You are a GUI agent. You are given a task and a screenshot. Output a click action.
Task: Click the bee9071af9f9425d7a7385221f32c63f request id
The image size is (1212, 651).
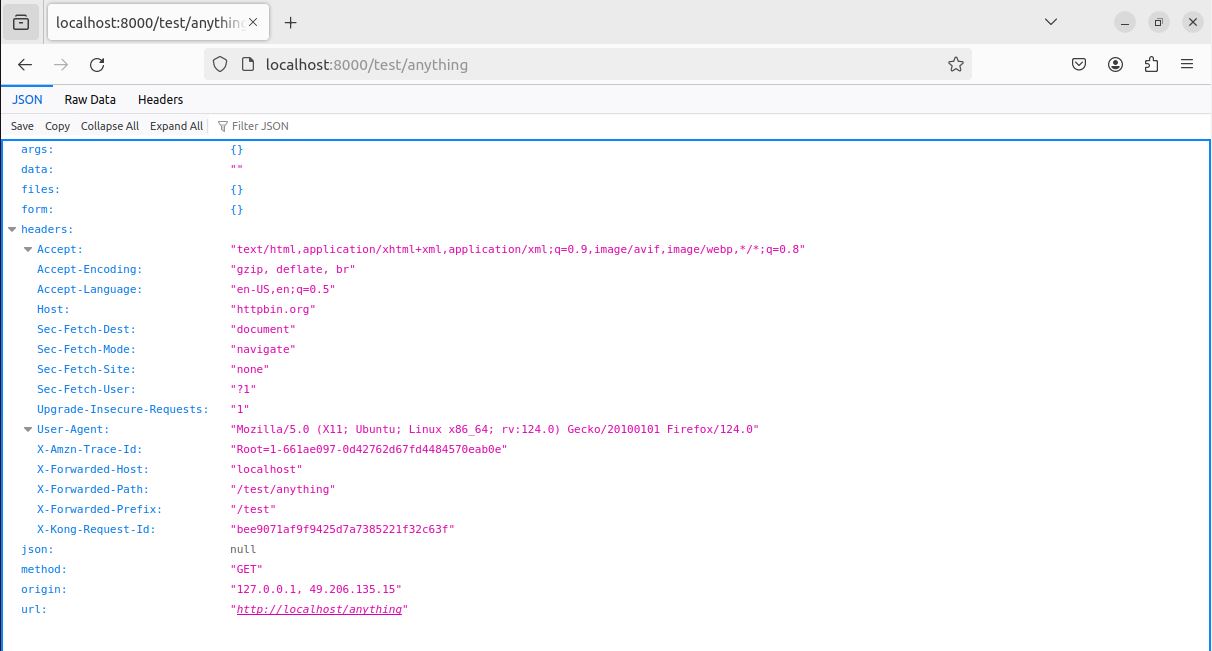(342, 529)
